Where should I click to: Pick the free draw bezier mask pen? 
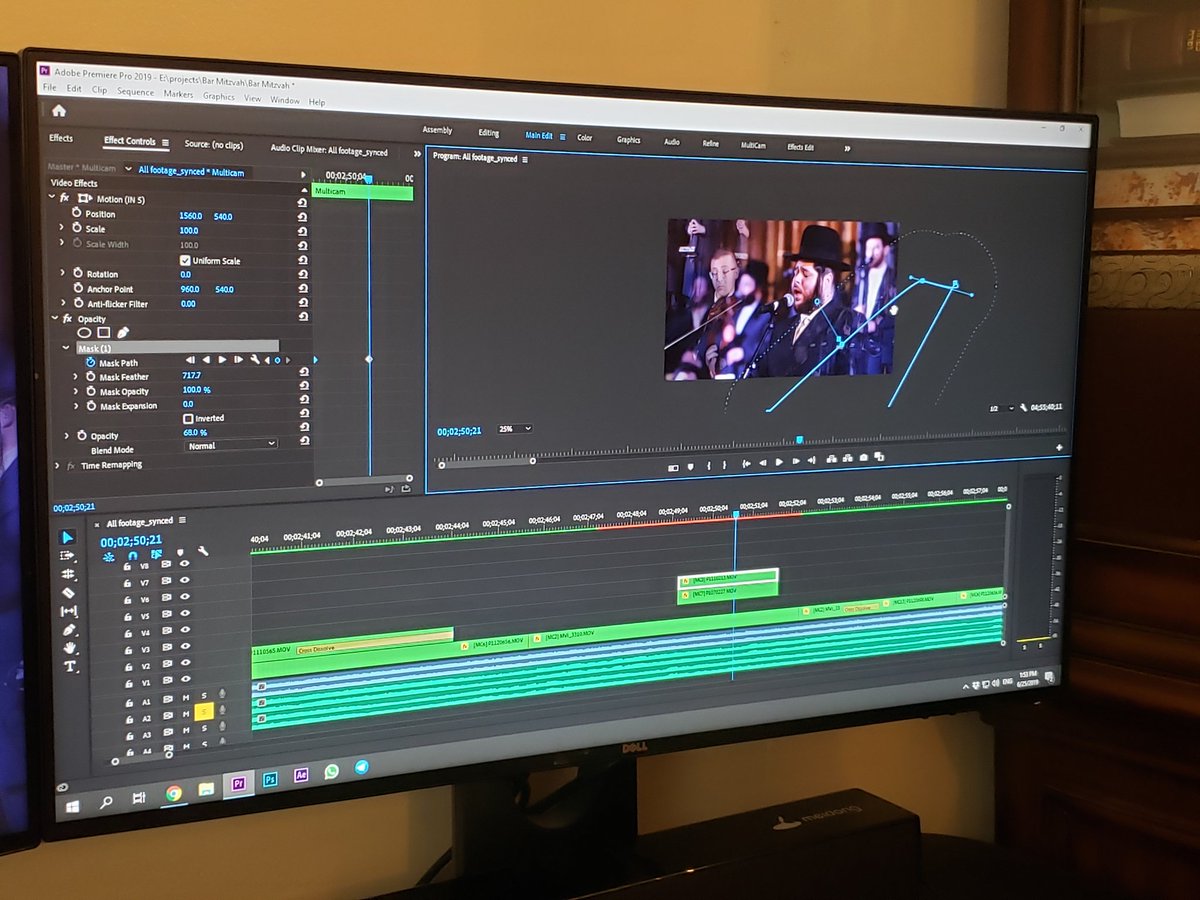point(122,332)
